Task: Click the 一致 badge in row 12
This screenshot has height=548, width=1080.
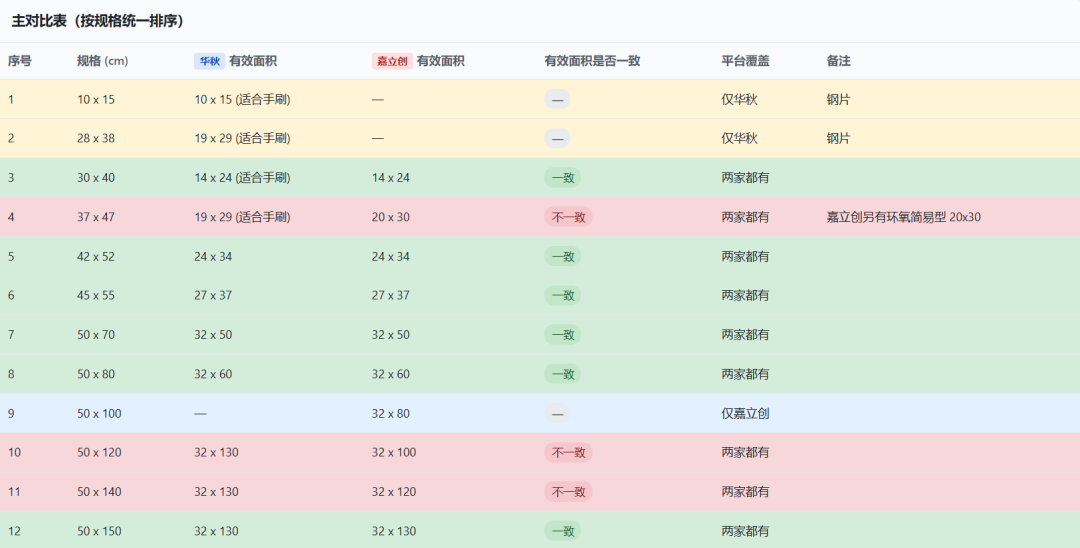Action: [x=563, y=531]
